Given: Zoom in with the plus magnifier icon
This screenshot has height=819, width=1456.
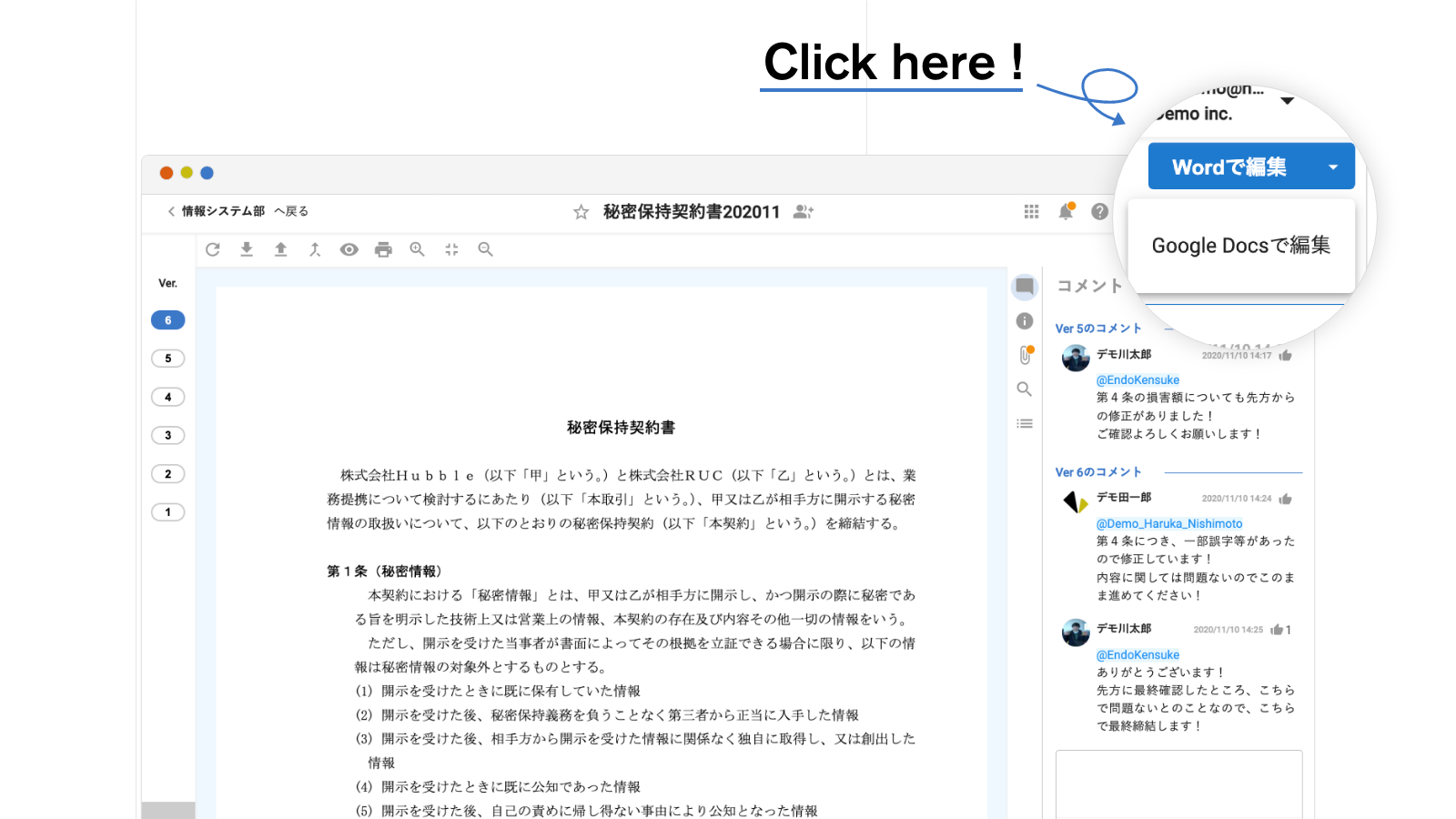Looking at the screenshot, I should tap(418, 249).
